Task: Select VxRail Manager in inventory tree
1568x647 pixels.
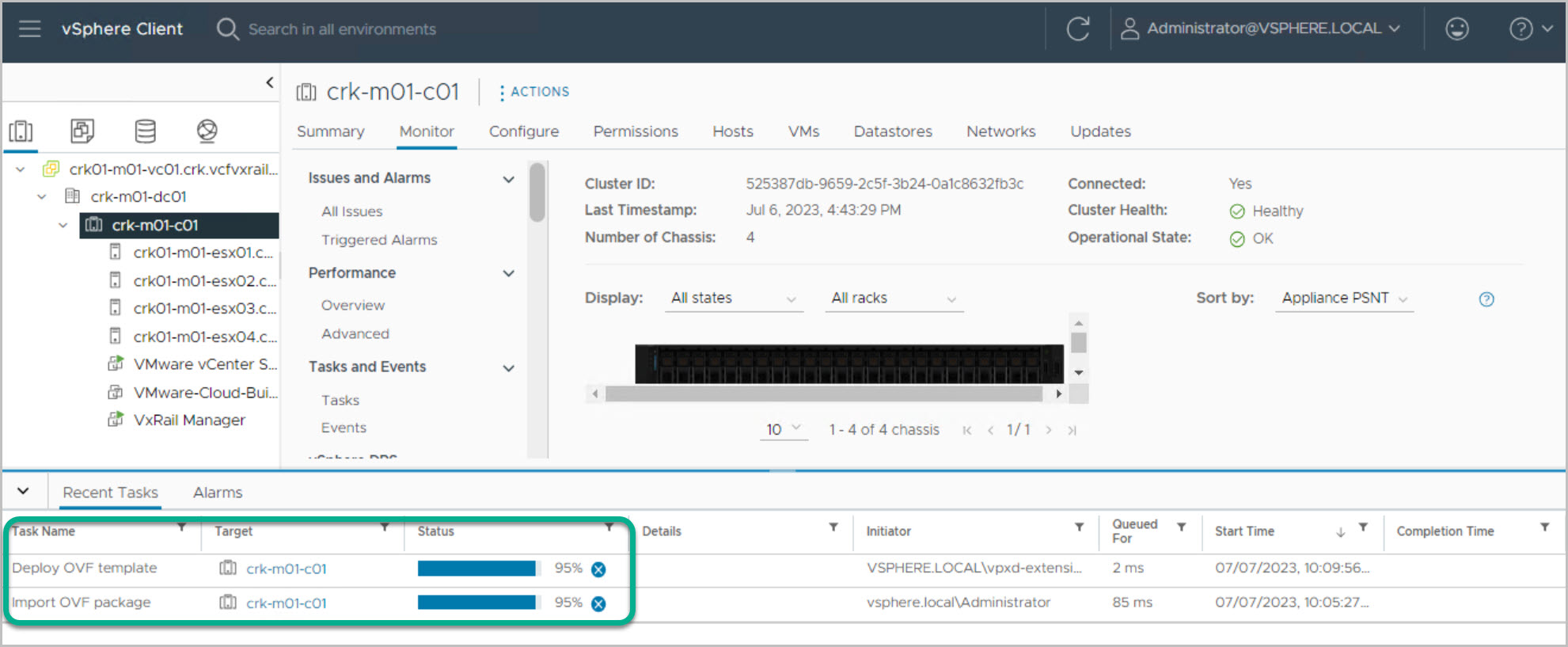Action: pos(189,421)
